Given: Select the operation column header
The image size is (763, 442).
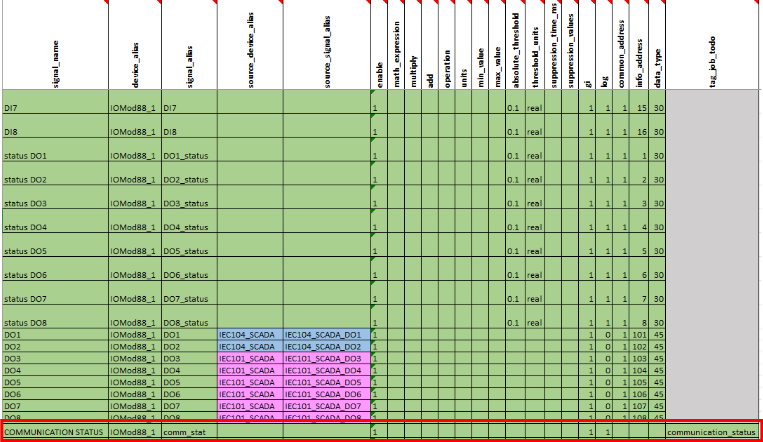Looking at the screenshot, I should pyautogui.click(x=447, y=45).
